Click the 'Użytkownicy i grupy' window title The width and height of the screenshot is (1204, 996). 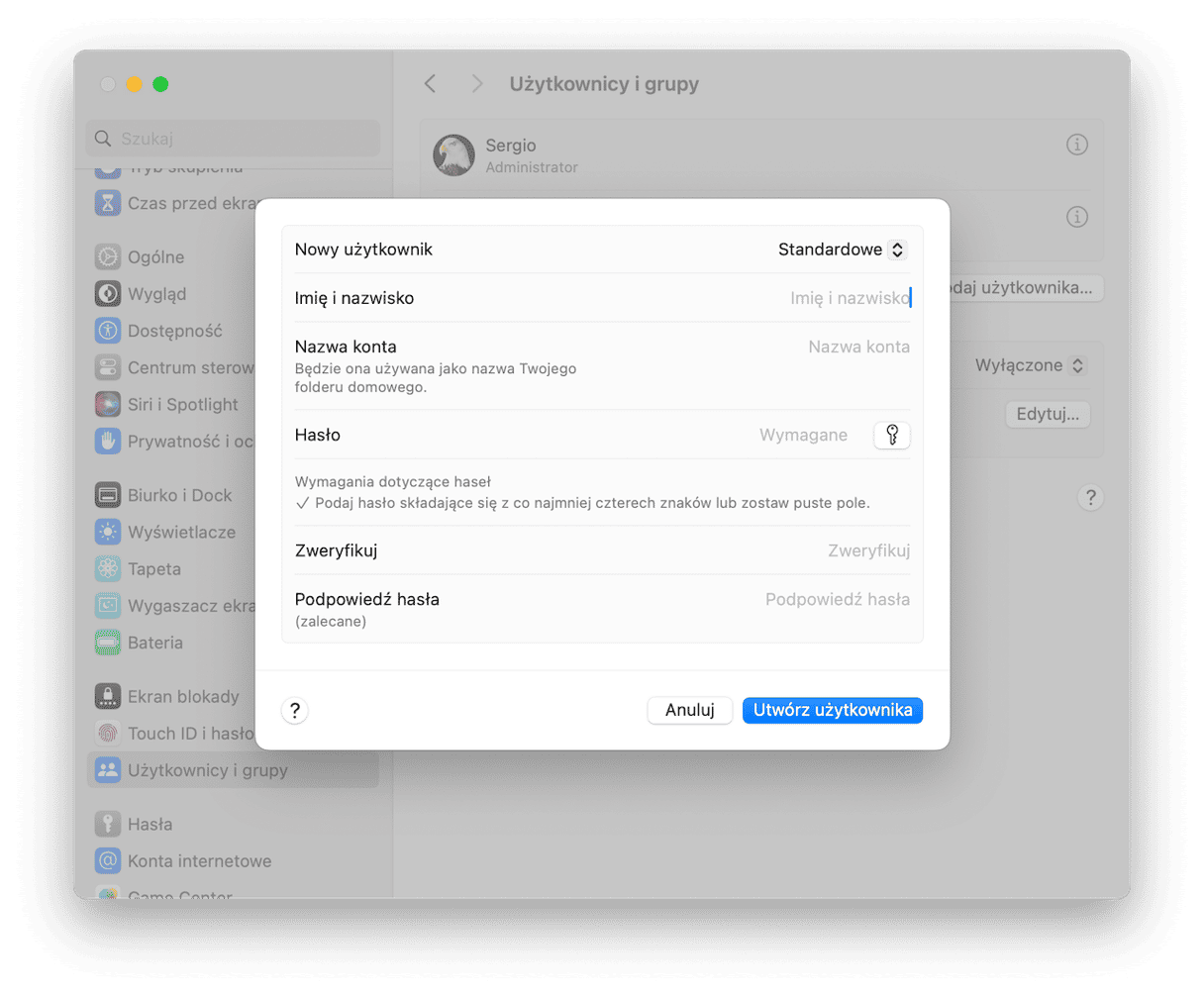(x=604, y=84)
